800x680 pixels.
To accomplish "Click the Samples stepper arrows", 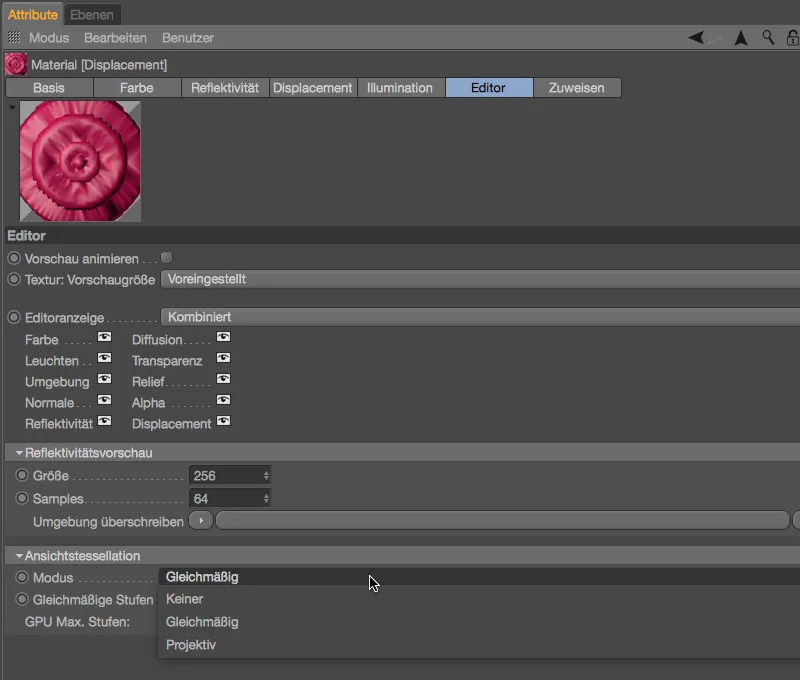I will coord(266,498).
